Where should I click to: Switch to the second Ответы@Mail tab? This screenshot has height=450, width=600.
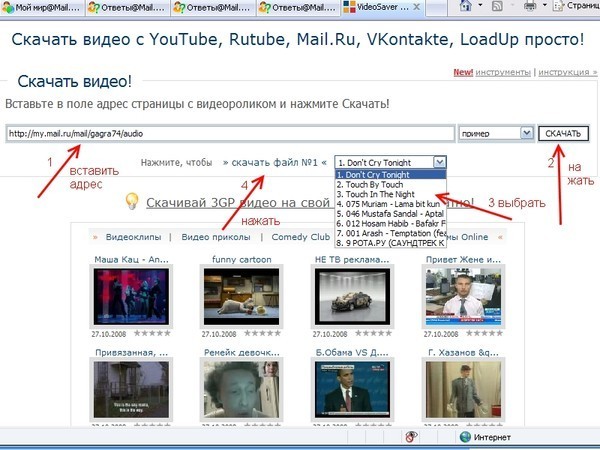point(213,8)
